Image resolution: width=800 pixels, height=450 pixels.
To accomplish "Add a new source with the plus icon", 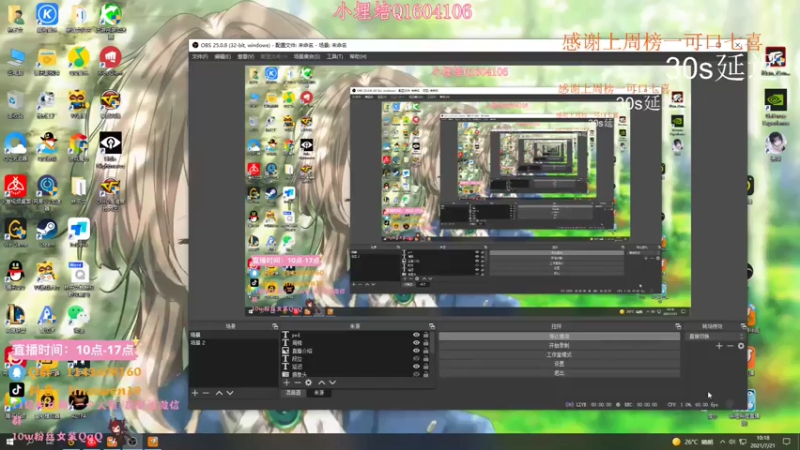I will point(286,383).
